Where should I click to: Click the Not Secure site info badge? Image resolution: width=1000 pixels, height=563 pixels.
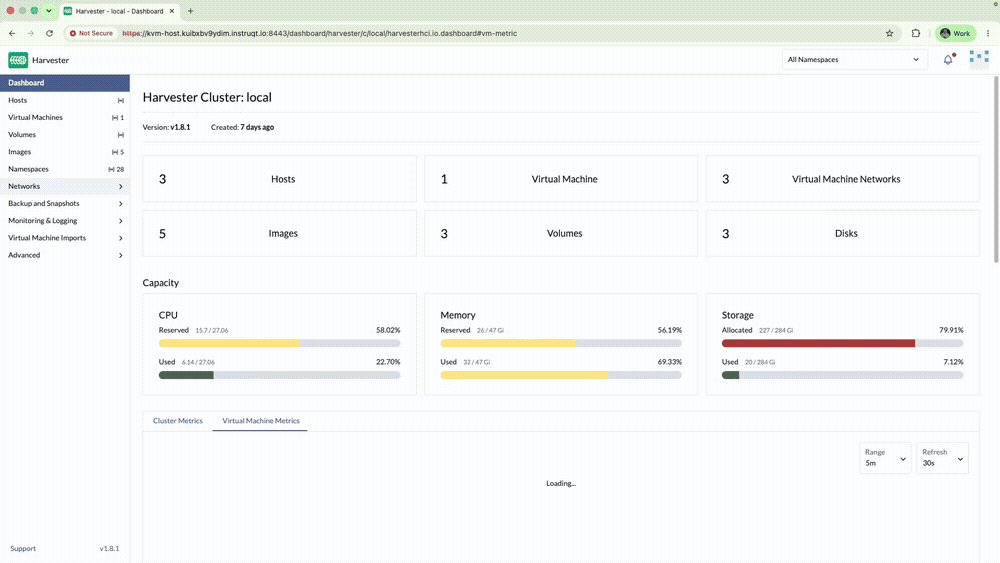point(91,33)
